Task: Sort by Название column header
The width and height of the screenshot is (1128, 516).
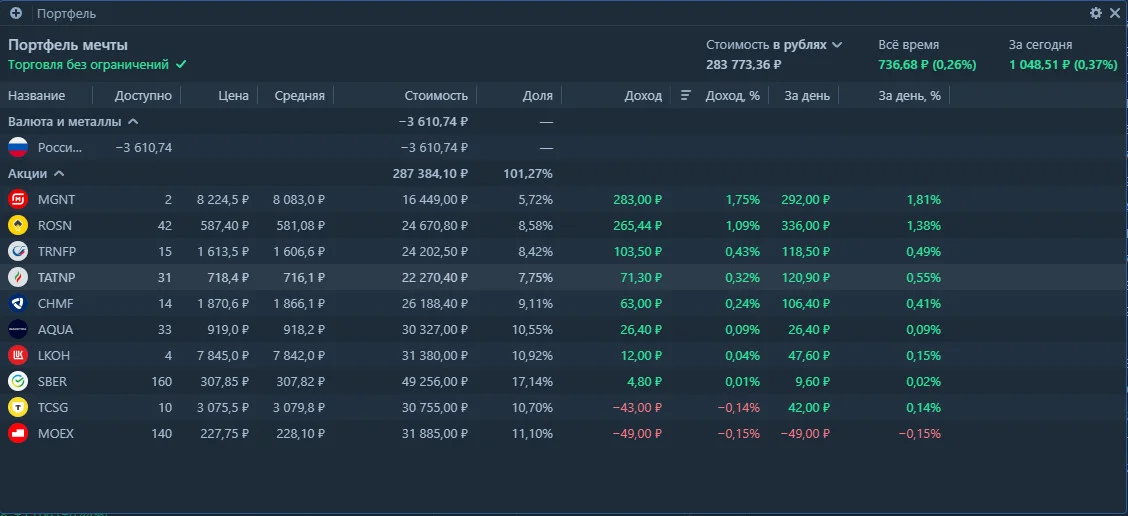Action: coord(37,96)
